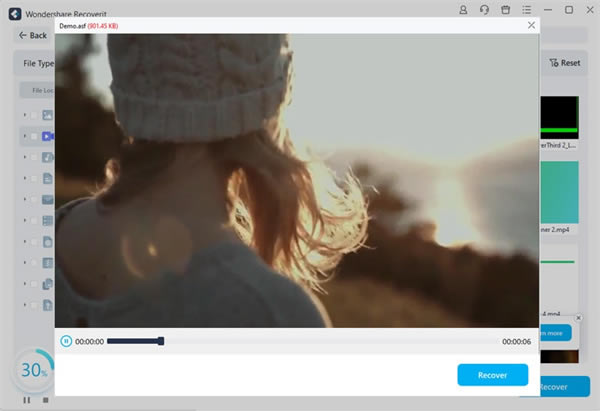The width and height of the screenshot is (600, 411).
Task: Expand the multi-page files category tree arrow
Action: [x=25, y=284]
